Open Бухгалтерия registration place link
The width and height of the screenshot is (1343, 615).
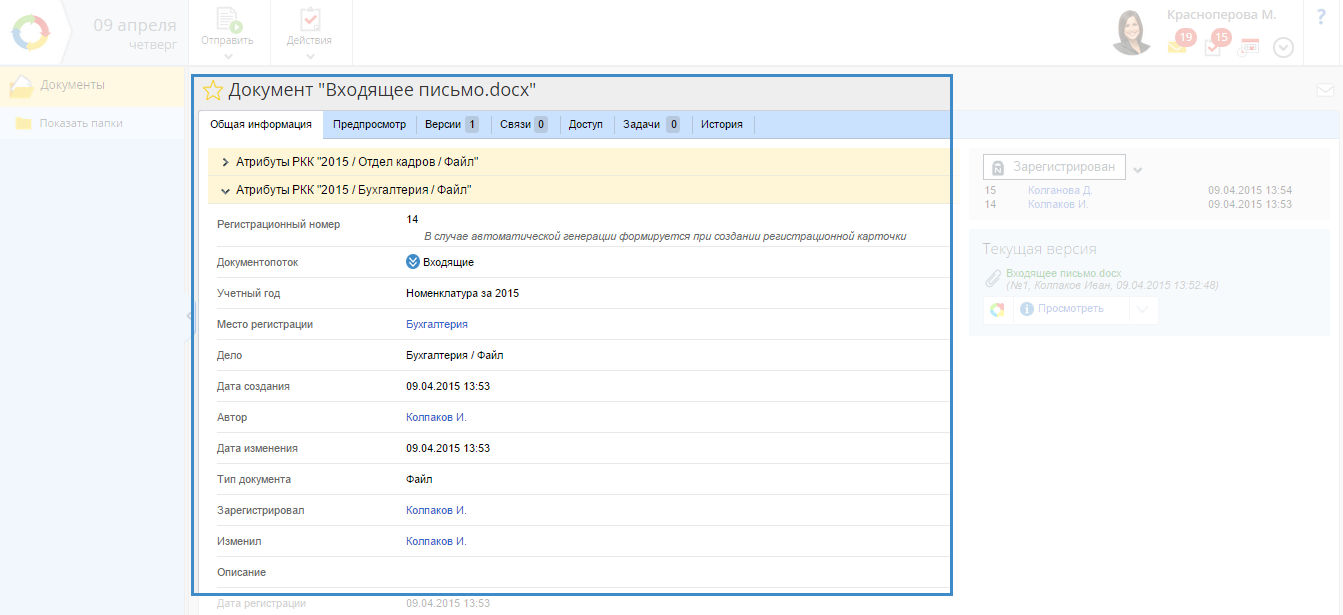(x=436, y=324)
